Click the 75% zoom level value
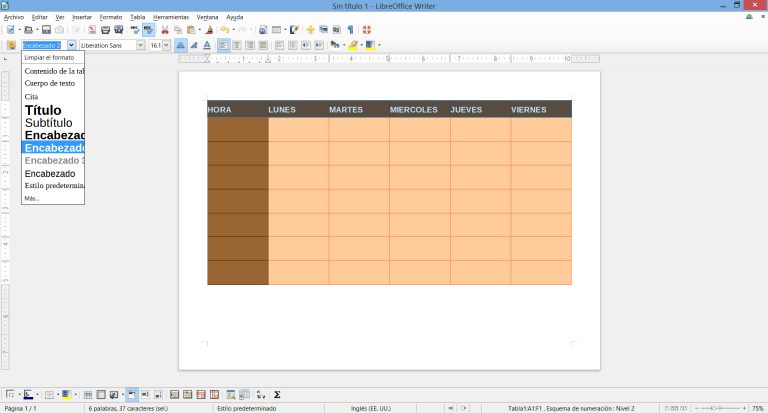The image size is (768, 413). [758, 408]
